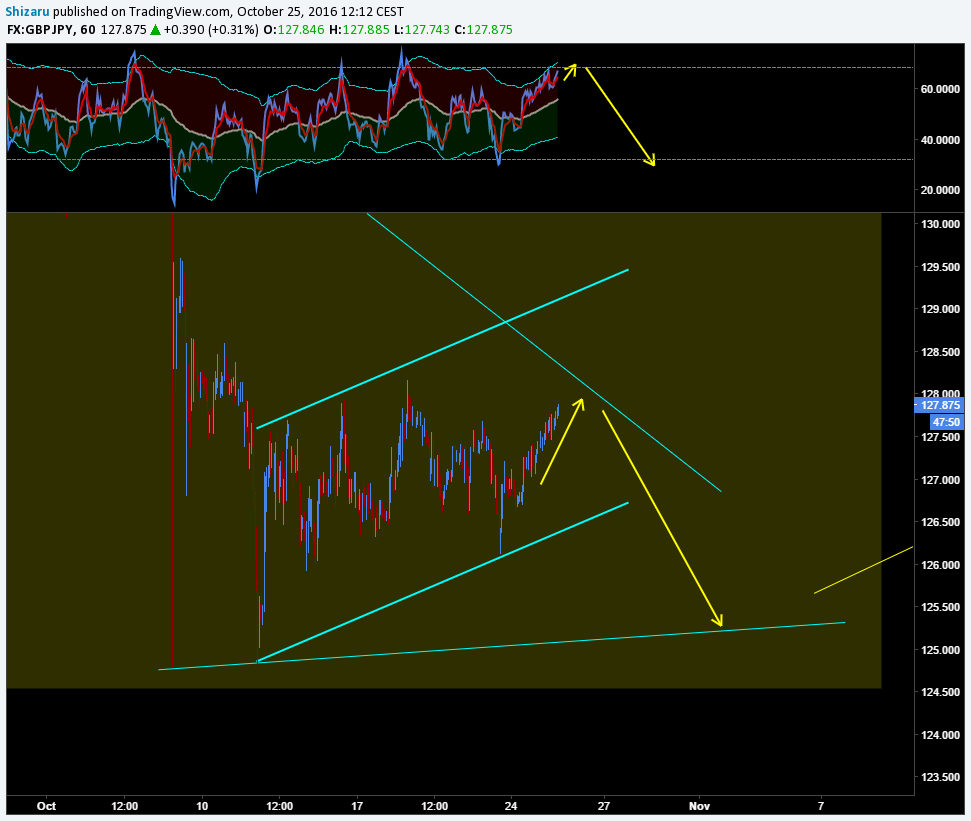The image size is (971, 821).
Task: Open the Shizaru author link
Action: pos(28,12)
